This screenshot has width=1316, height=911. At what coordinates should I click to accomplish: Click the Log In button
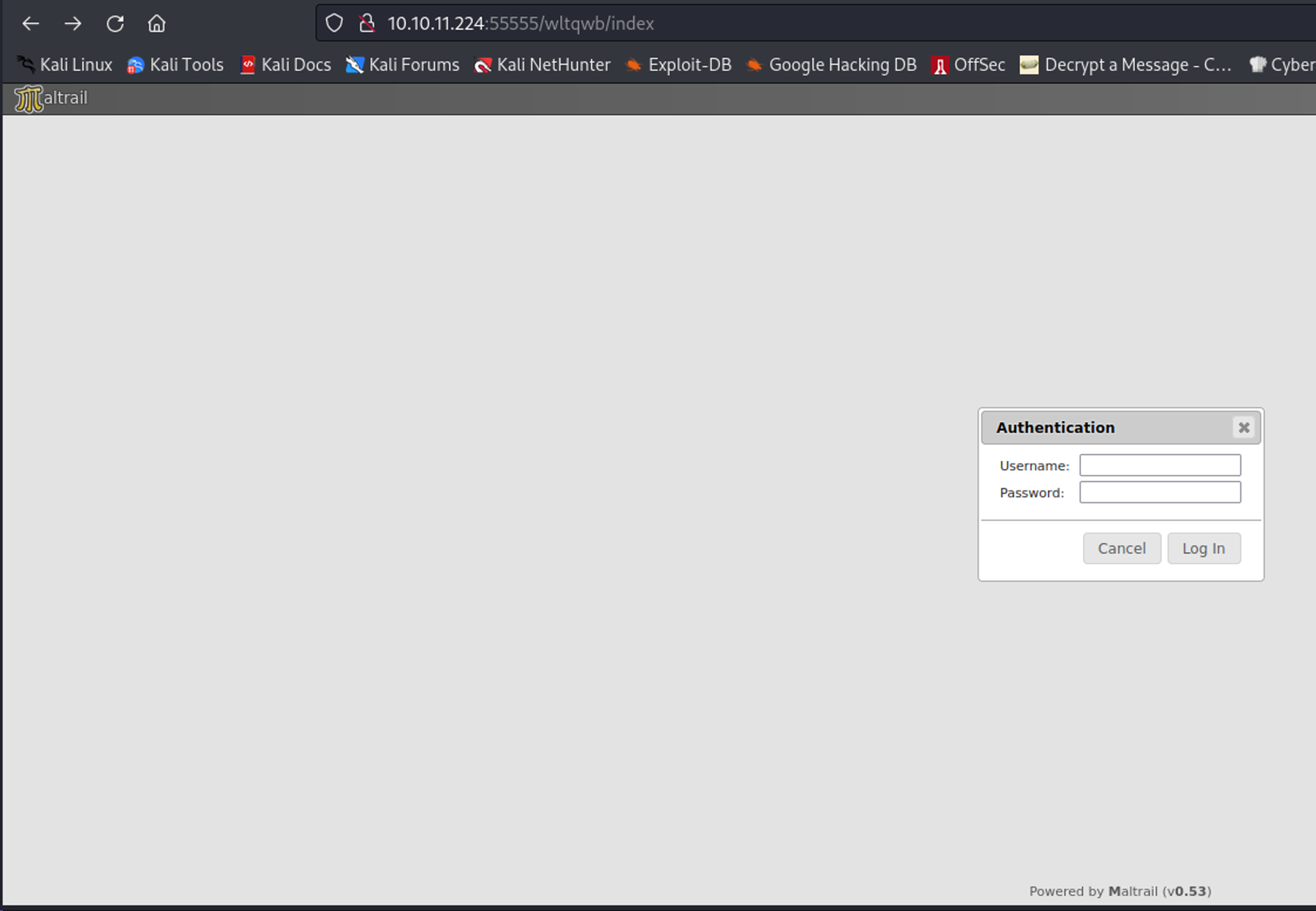(1204, 548)
